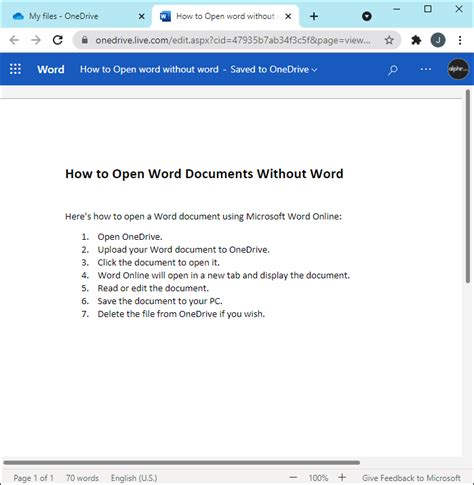
Task: Expand the Saved to OneDrive dropdown
Action: coord(314,70)
